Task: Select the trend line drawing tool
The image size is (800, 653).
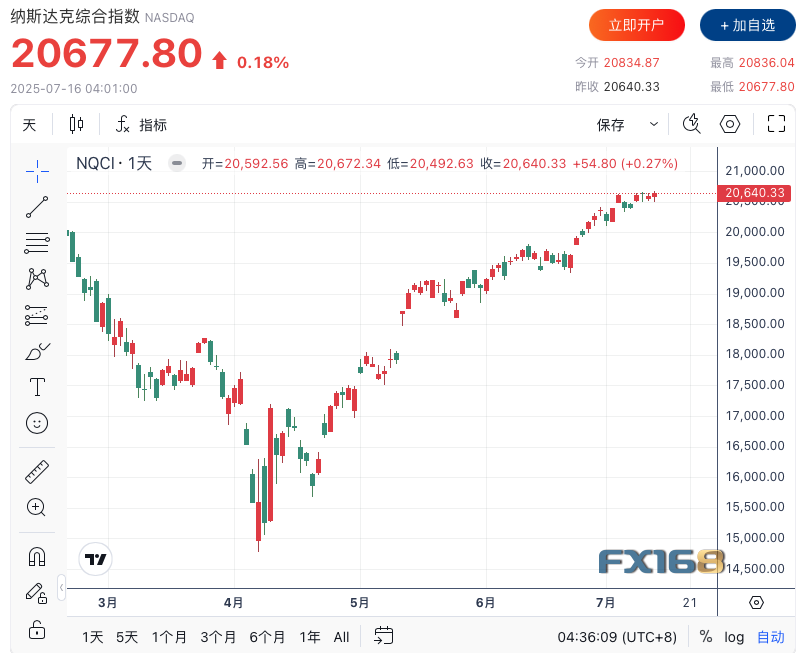Action: coord(37,207)
